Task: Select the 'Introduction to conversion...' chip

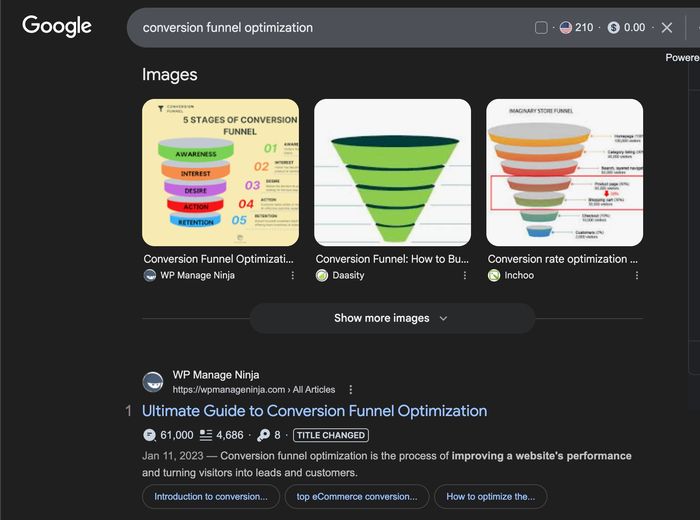Action: (x=211, y=496)
